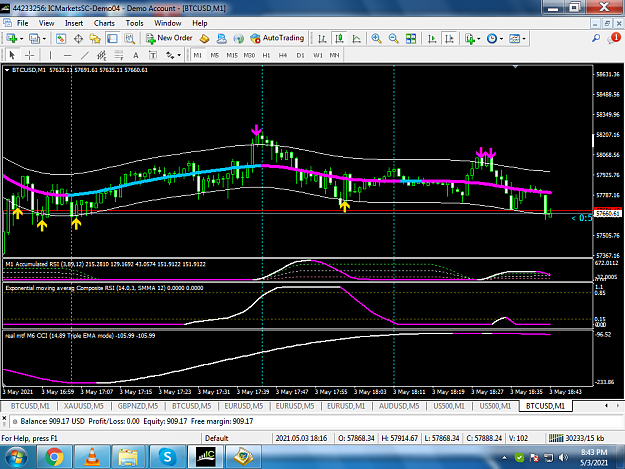
Task: Open the Templates icon
Action: coord(515,39)
